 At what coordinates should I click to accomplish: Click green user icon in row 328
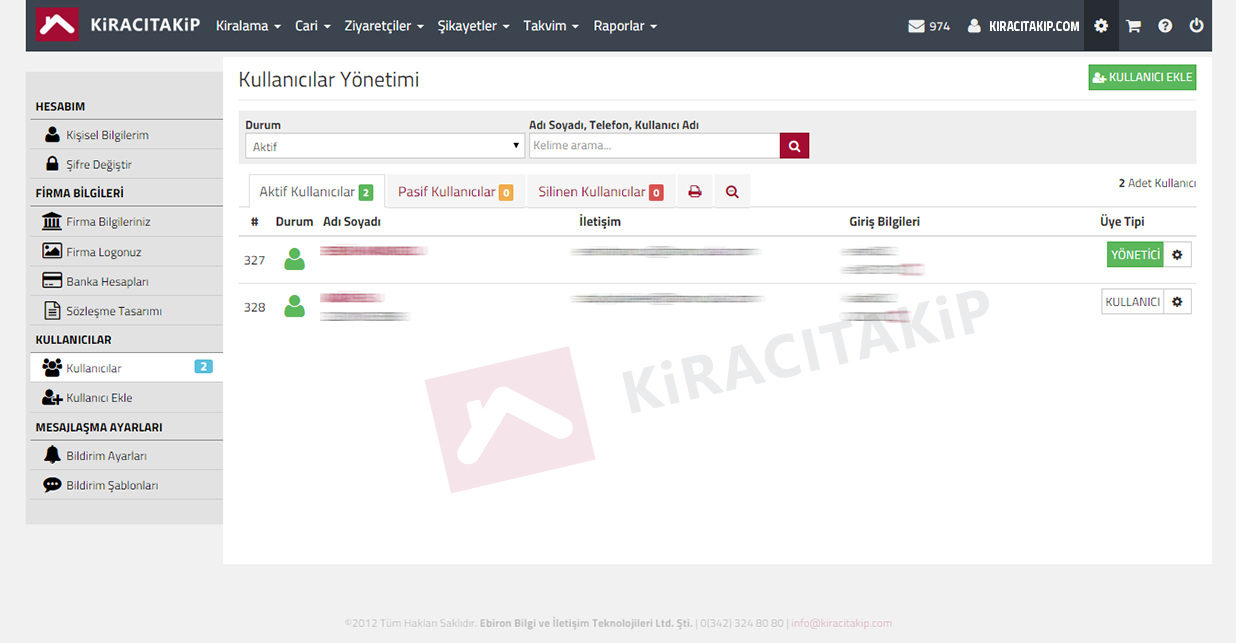pos(294,306)
